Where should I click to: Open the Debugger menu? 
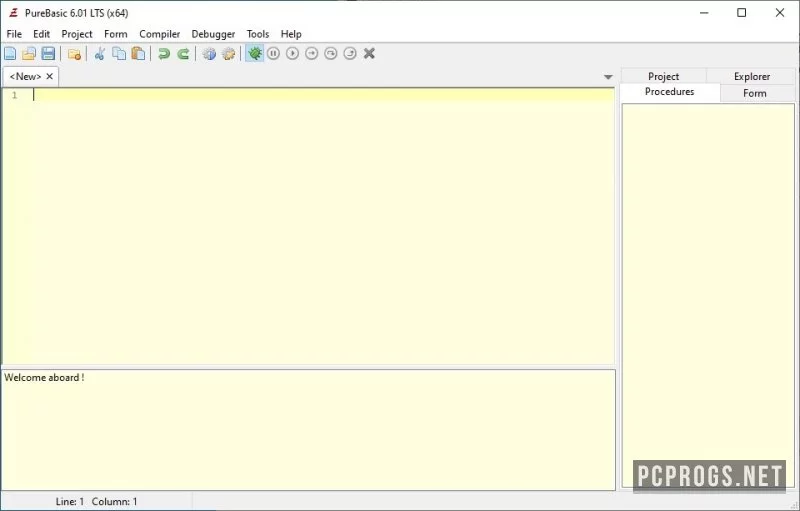pos(213,34)
